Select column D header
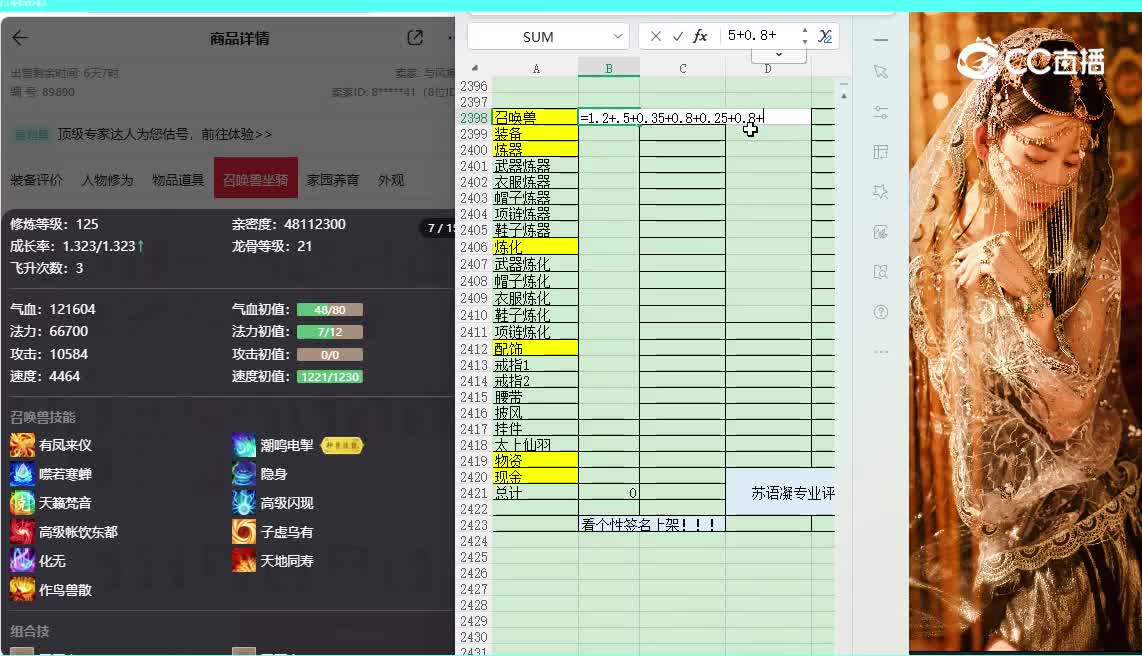 point(768,68)
